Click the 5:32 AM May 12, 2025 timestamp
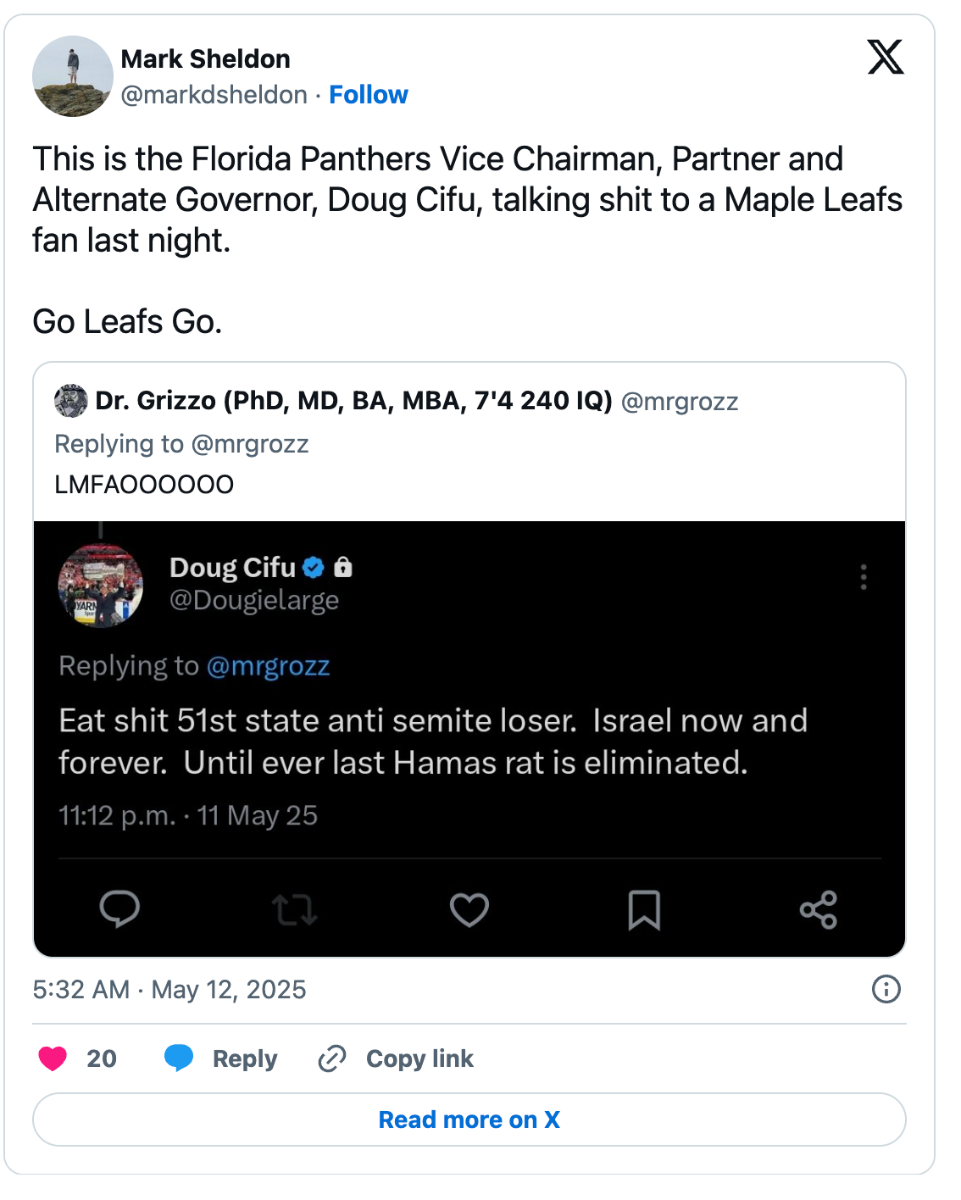The width and height of the screenshot is (961, 1200). 169,990
